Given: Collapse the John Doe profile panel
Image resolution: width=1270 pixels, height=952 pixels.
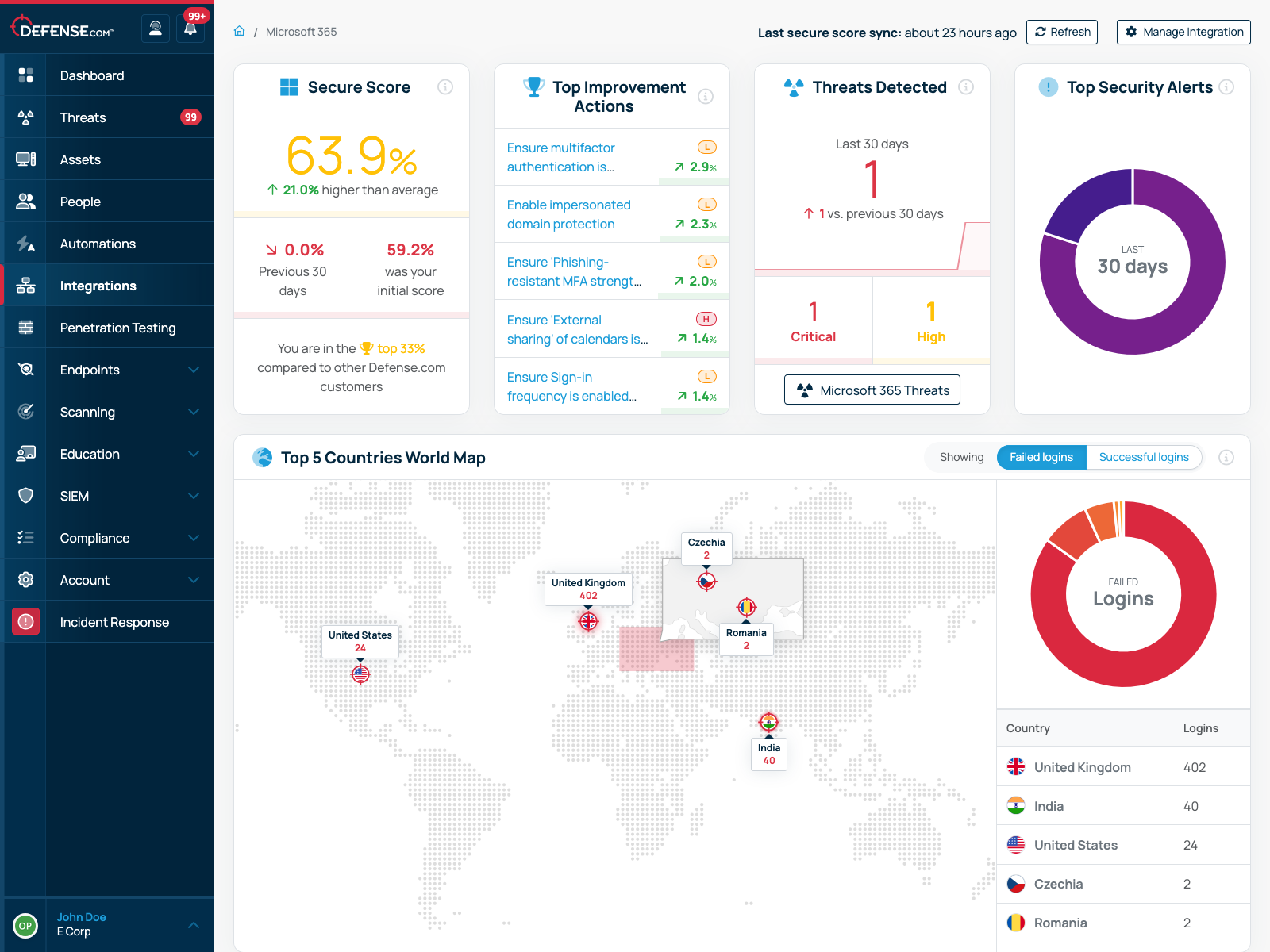Looking at the screenshot, I should coord(193,924).
